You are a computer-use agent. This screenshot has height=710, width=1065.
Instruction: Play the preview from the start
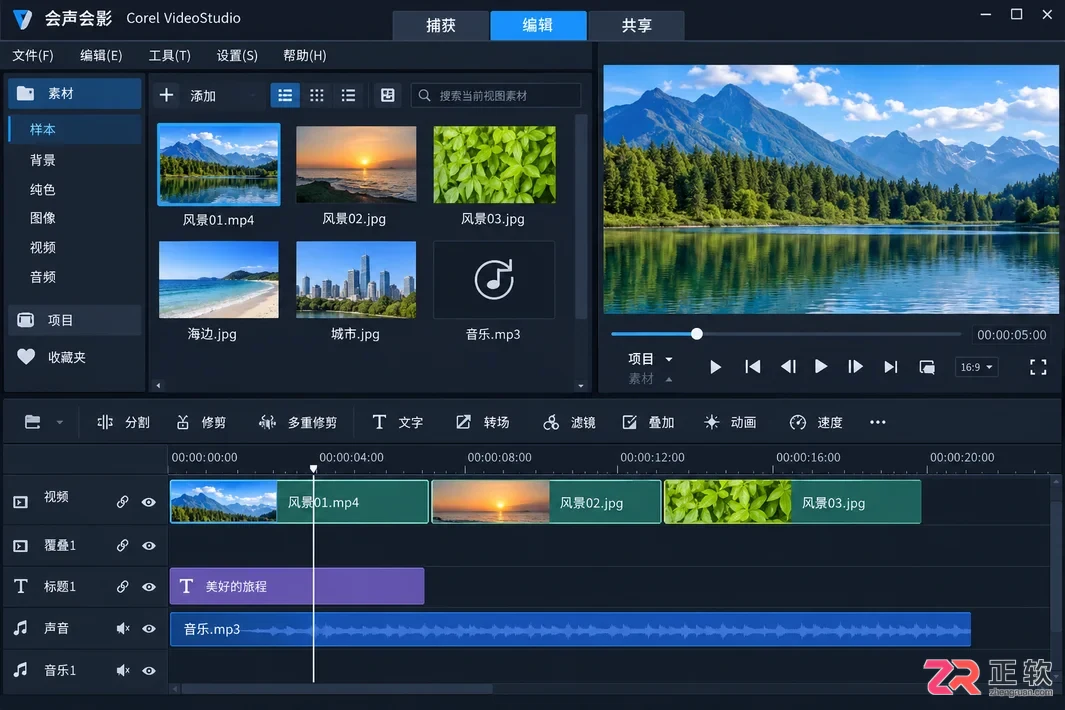pyautogui.click(x=715, y=368)
